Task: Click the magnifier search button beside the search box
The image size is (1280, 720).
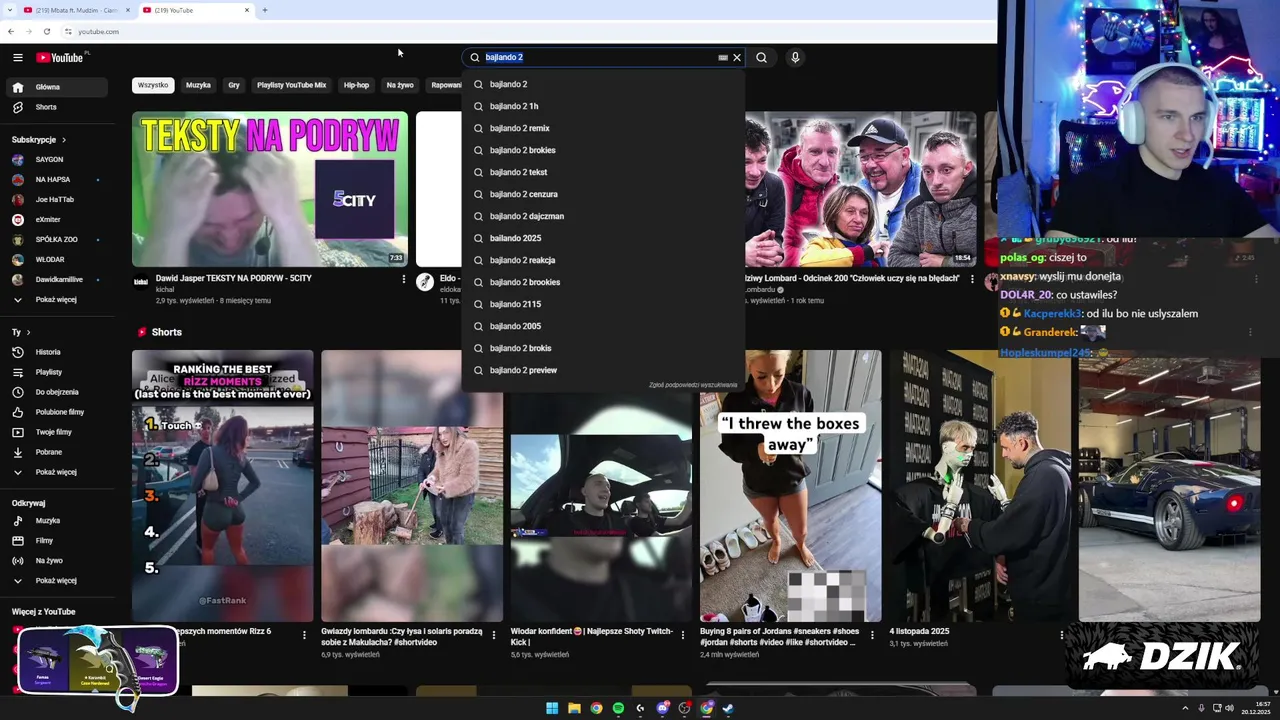Action: click(x=761, y=58)
